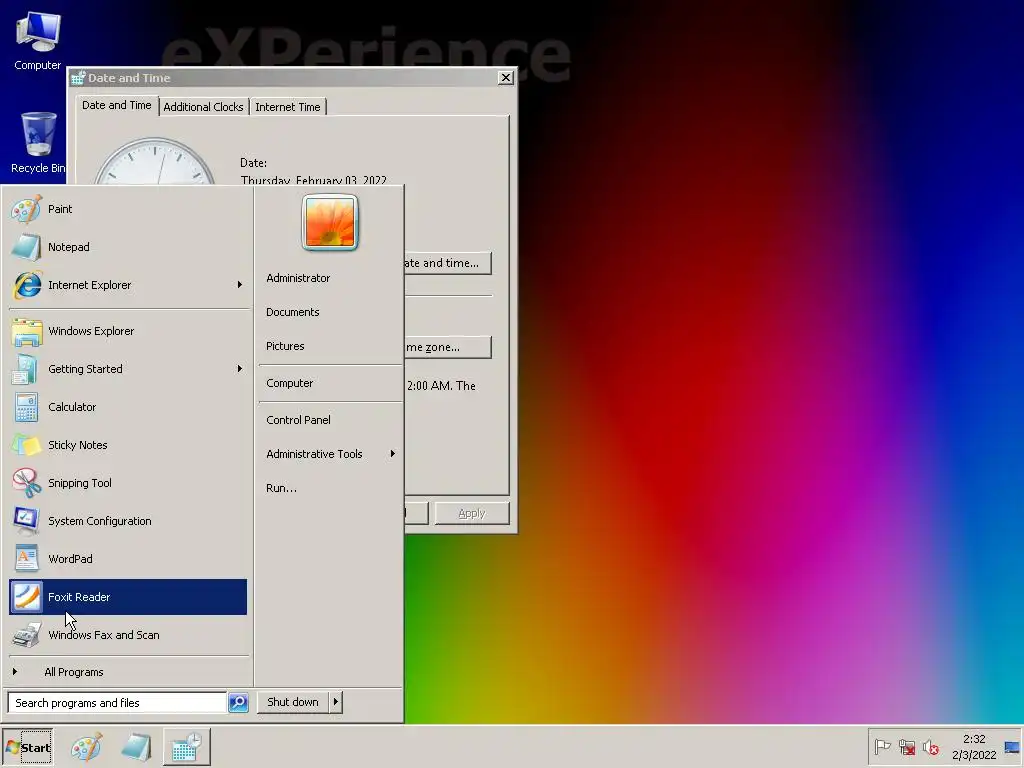Launch the Foxit Reader icon
The width and height of the screenshot is (1024, 768).
pos(26,596)
